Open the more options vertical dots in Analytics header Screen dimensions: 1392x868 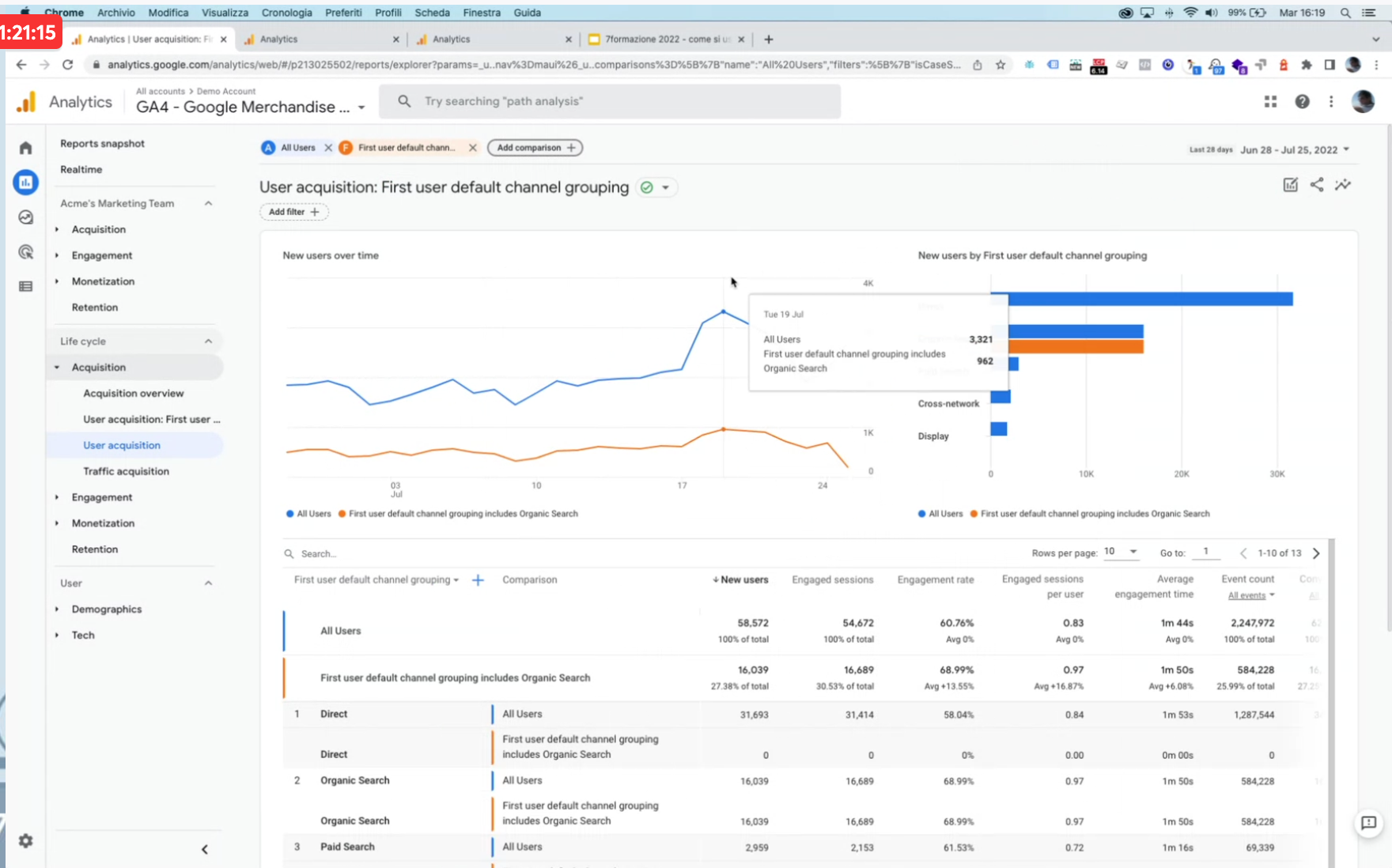1331,101
